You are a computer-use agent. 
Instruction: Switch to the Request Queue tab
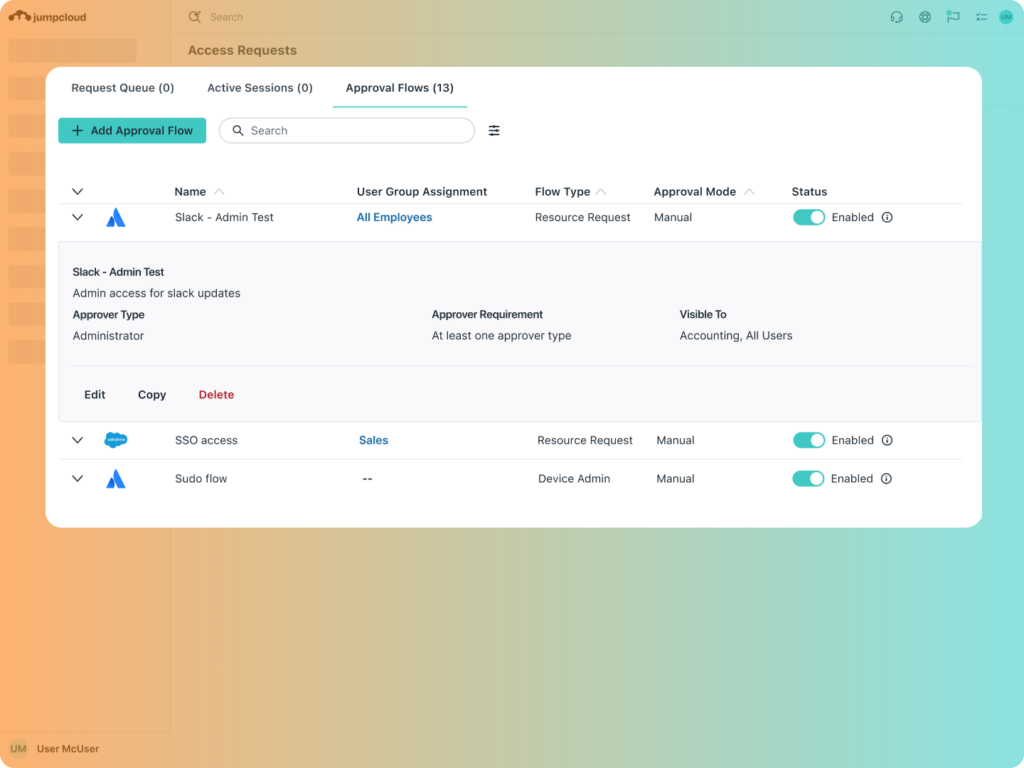pos(123,88)
